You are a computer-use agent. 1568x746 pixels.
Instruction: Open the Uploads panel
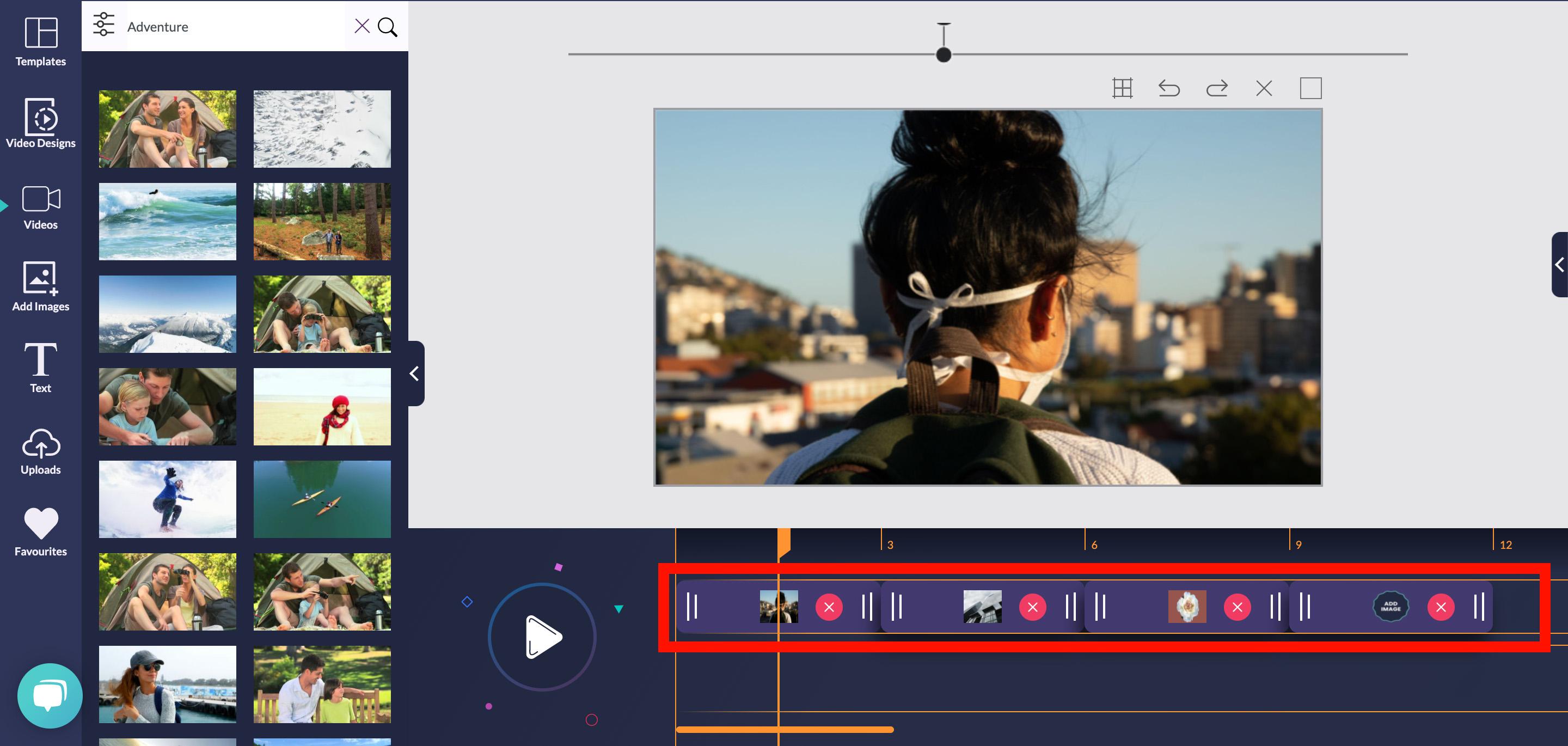click(40, 451)
